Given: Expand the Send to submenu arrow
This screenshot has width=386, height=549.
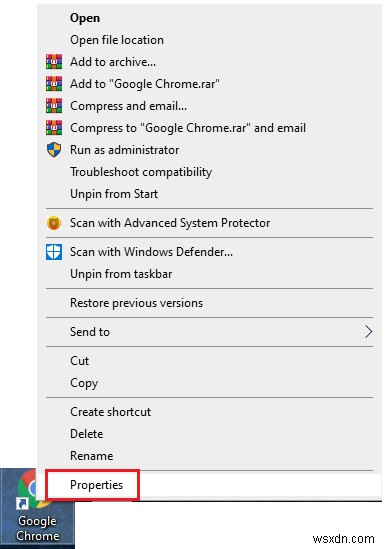Looking at the screenshot, I should click(368, 332).
